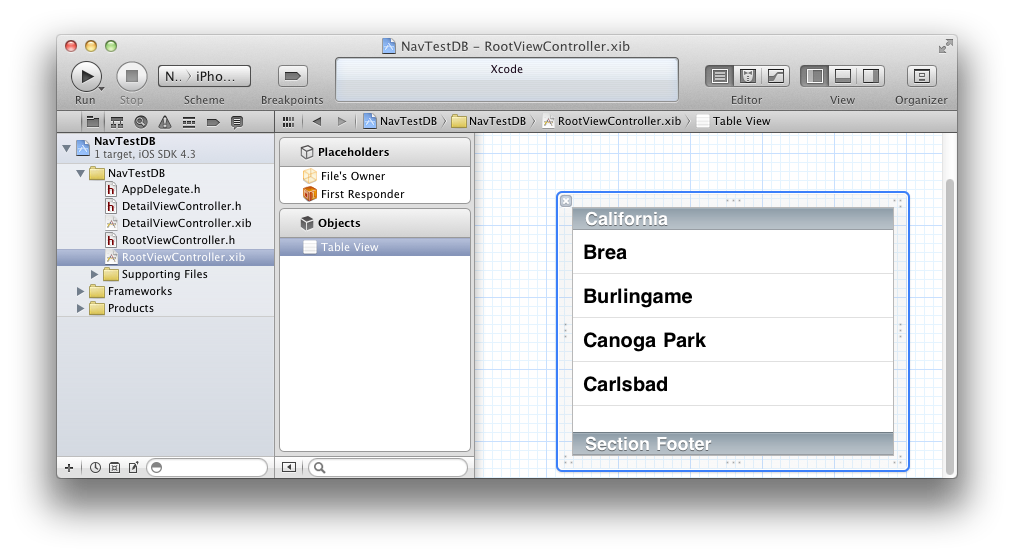Select the Carlsbad table cell
Image resolution: width=1014 pixels, height=557 pixels.
[733, 384]
